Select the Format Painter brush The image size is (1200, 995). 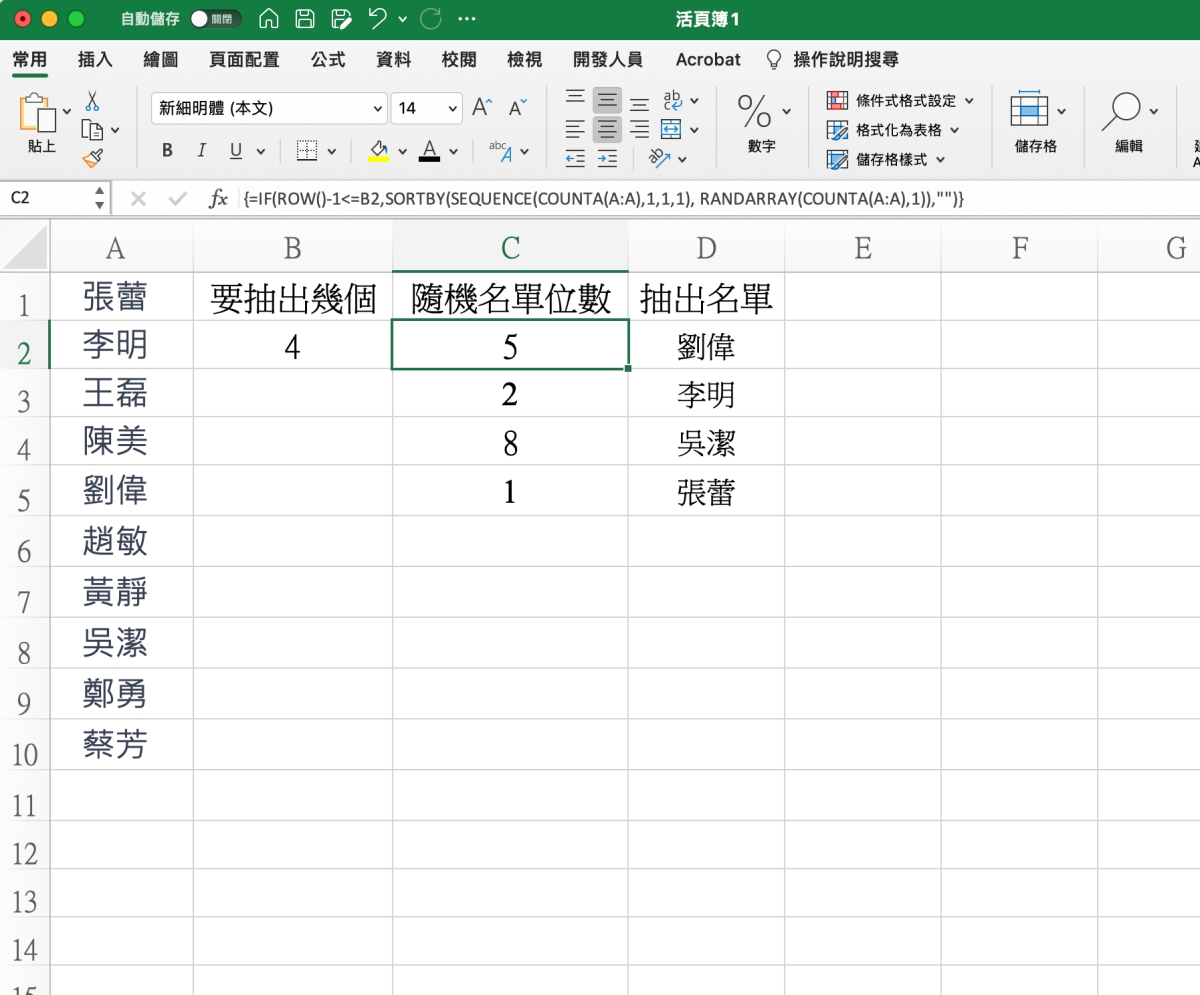tap(92, 158)
